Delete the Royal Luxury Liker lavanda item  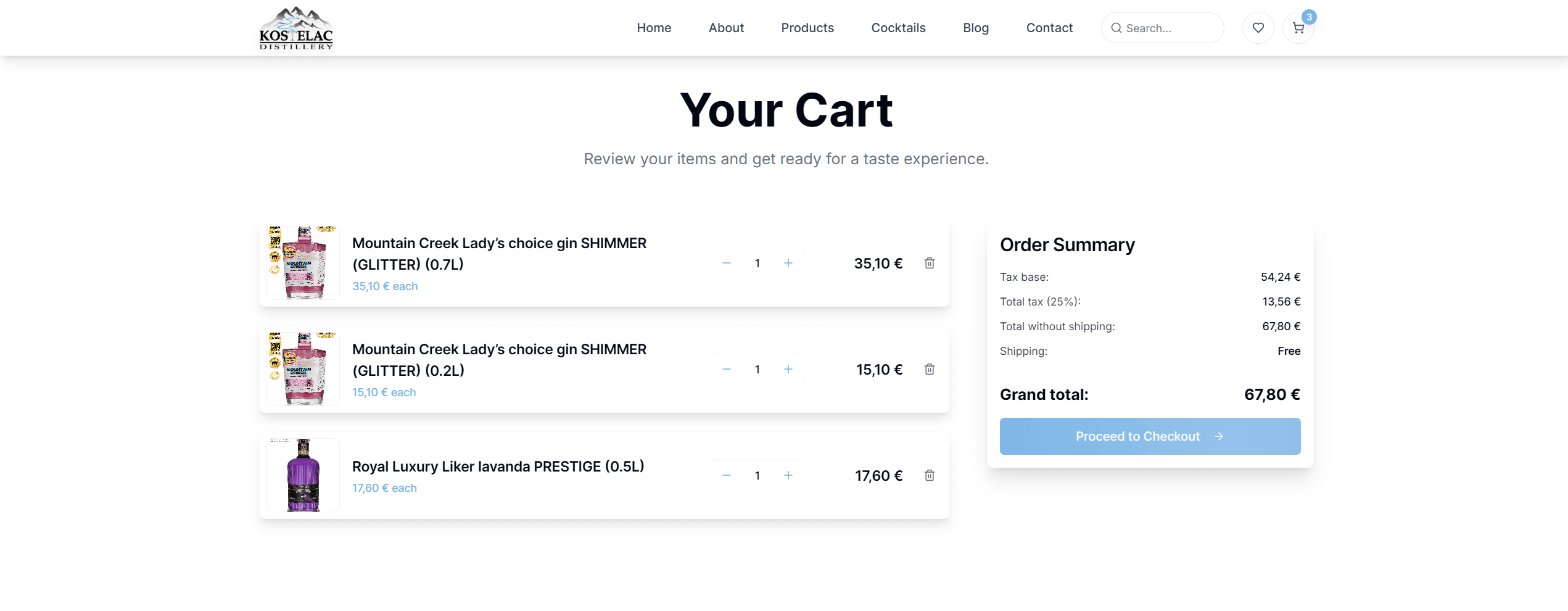(x=930, y=475)
